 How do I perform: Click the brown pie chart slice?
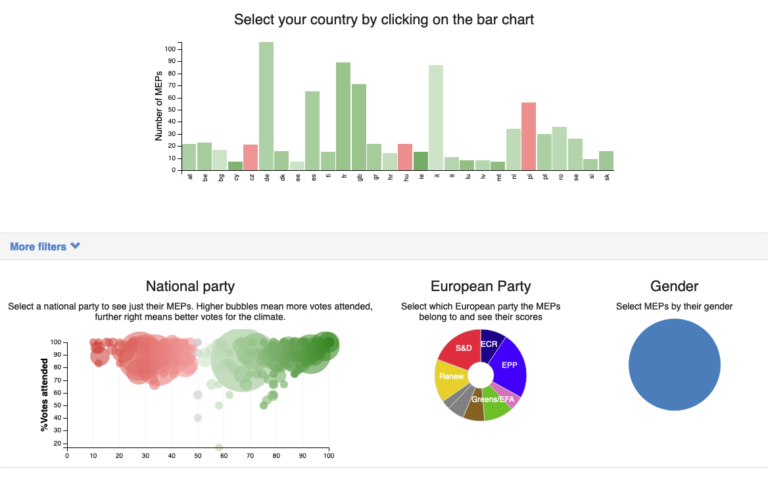click(x=474, y=406)
